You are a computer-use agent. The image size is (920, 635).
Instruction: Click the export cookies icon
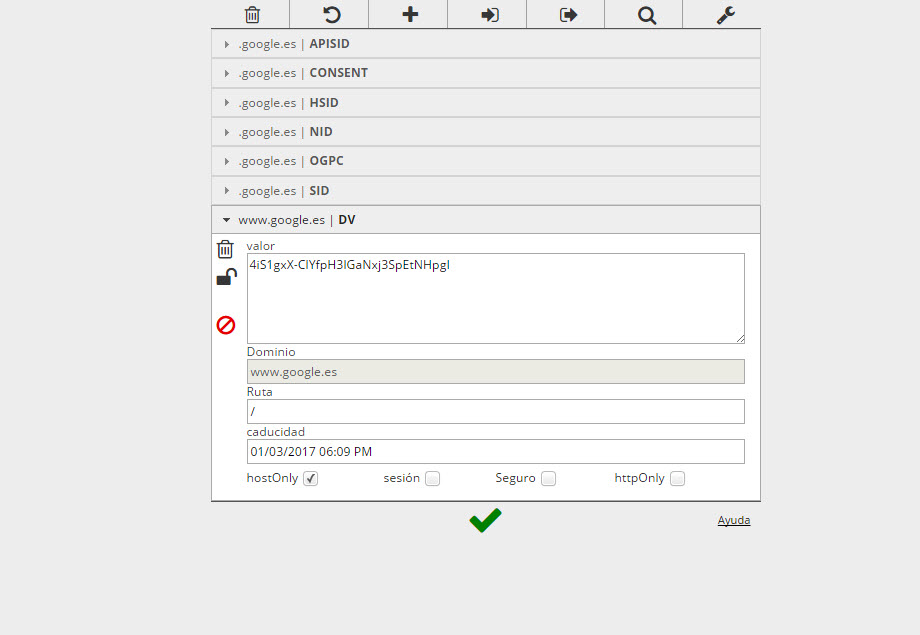click(568, 15)
